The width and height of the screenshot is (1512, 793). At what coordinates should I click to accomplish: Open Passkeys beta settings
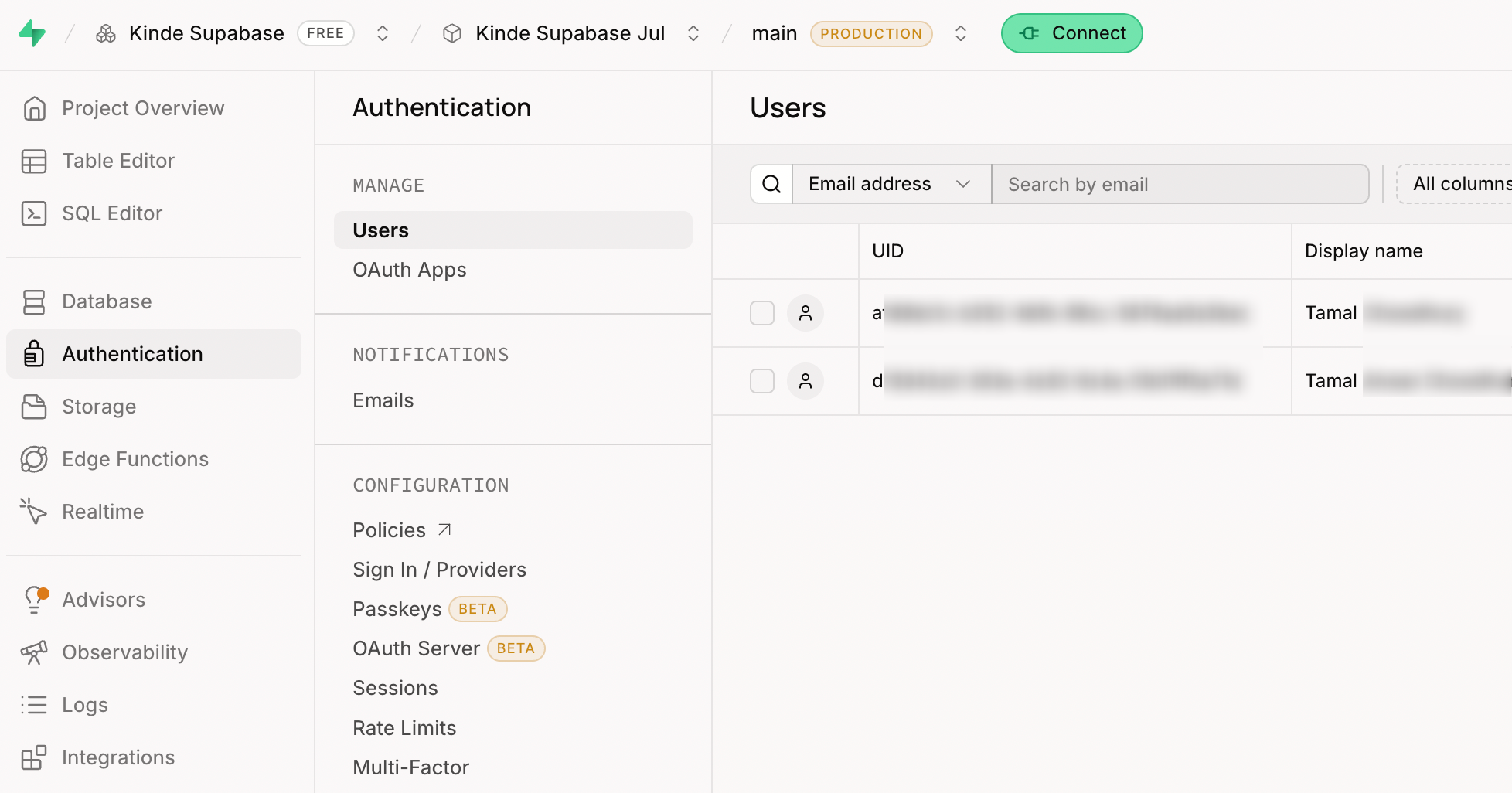430,609
